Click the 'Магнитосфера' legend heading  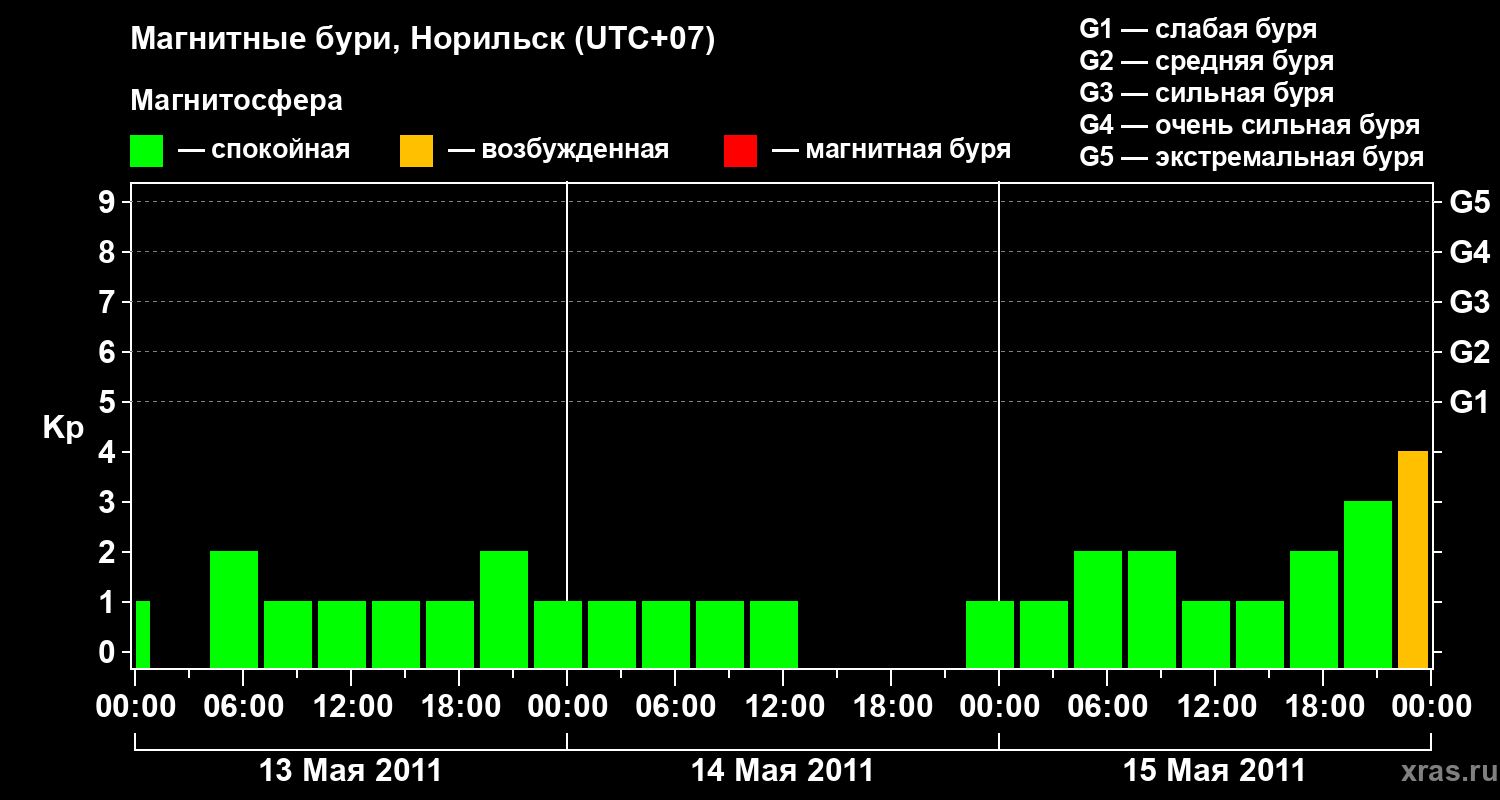[x=237, y=101]
